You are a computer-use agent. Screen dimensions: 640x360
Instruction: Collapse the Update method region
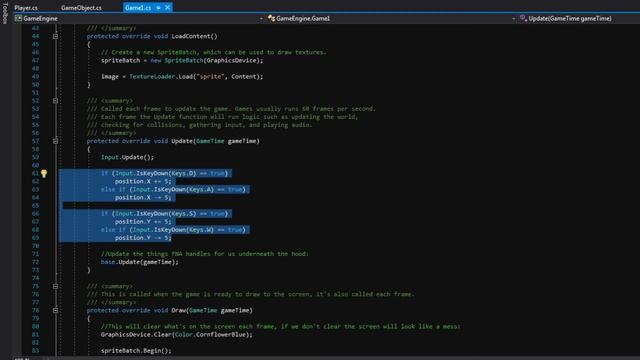55,141
